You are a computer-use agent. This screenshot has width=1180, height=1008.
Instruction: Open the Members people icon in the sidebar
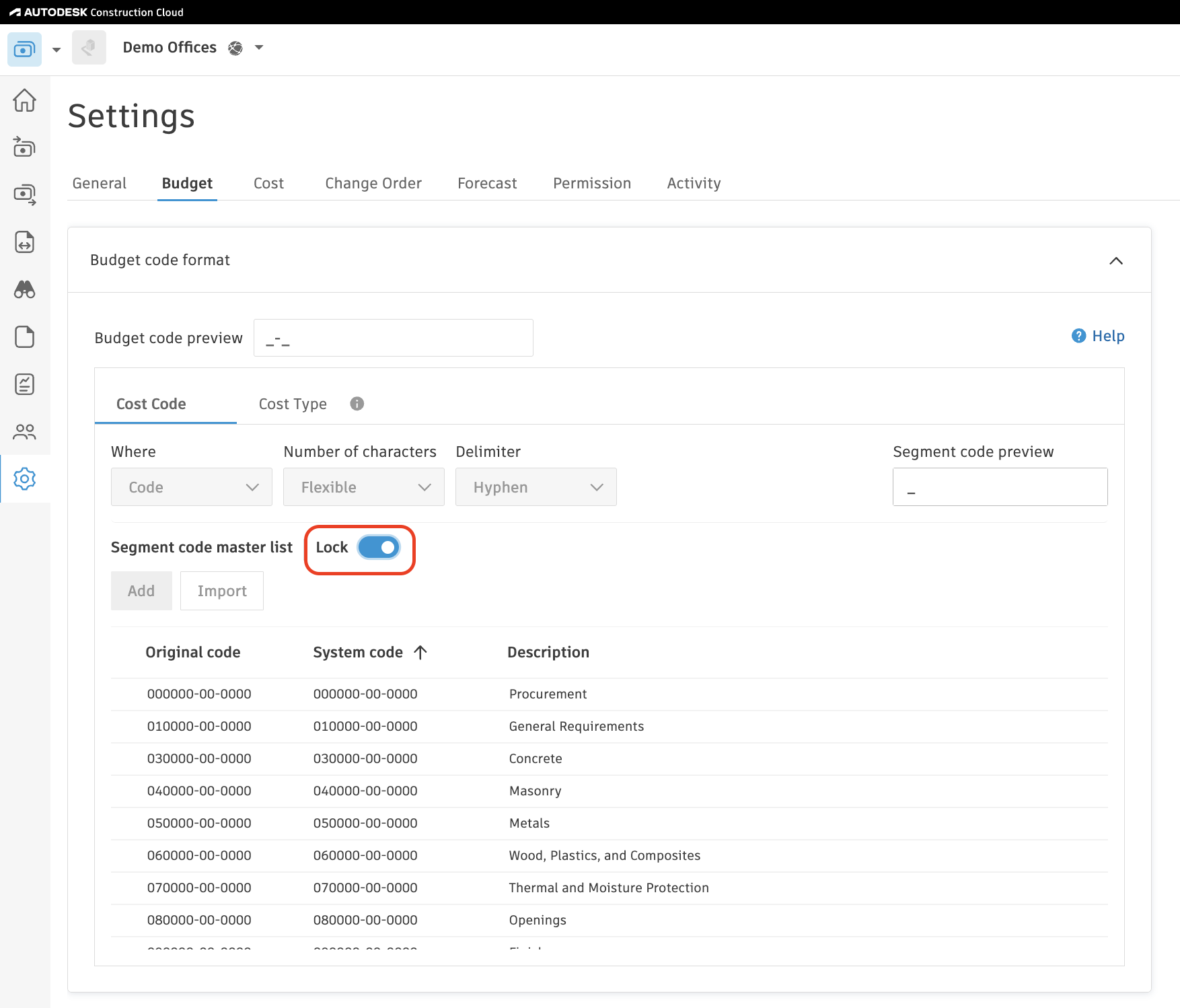(25, 431)
